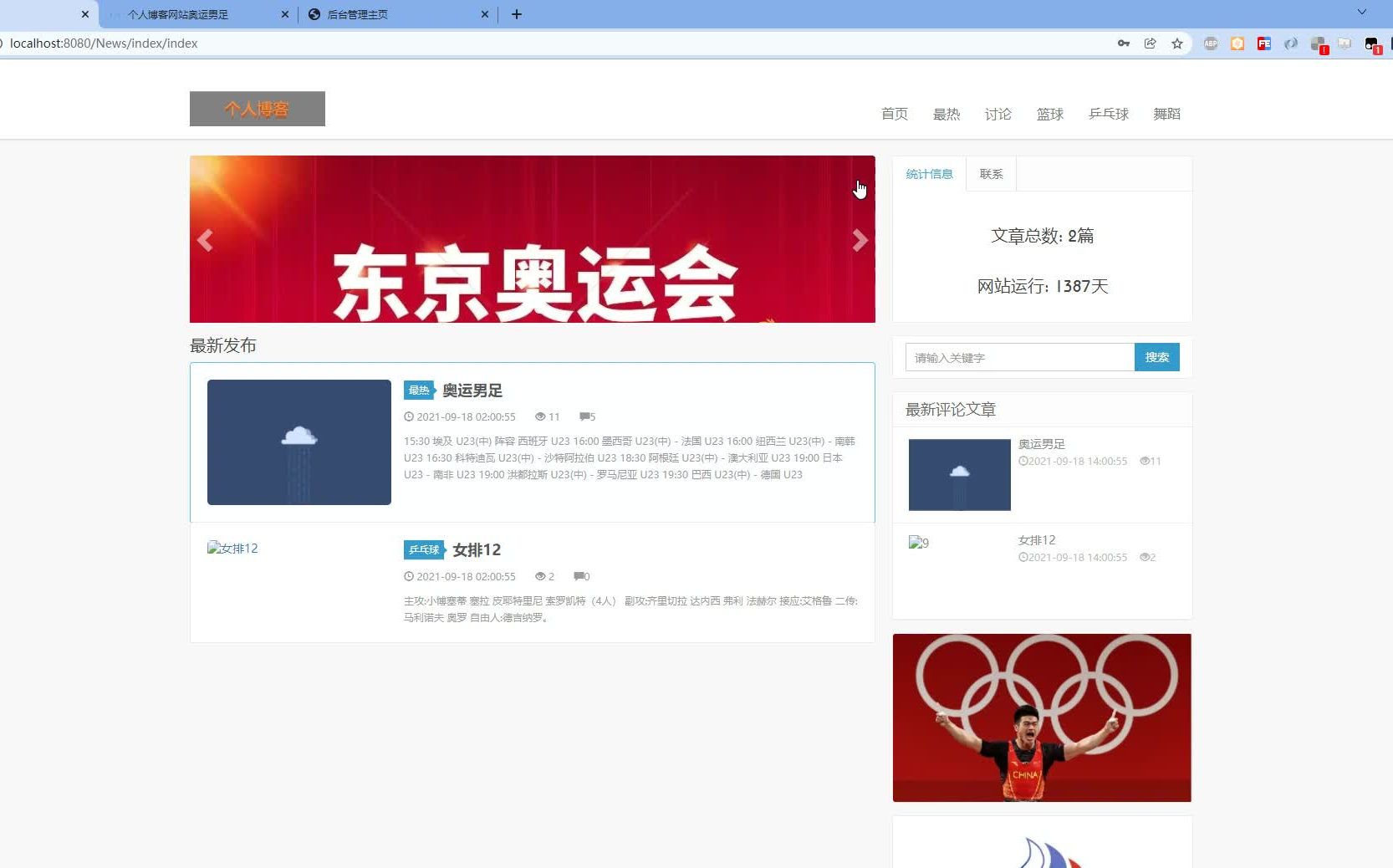Show next carousel slide
This screenshot has height=868, width=1393.
860,241
